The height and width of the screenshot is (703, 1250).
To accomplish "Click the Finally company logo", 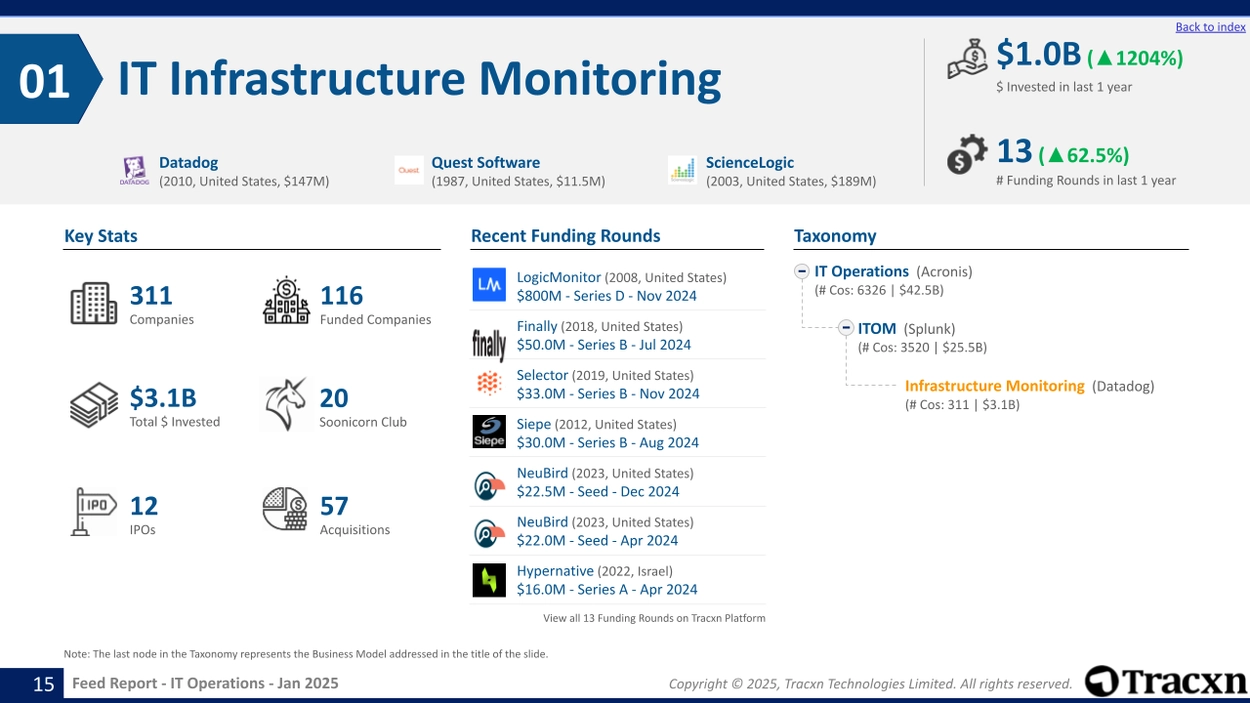I will pyautogui.click(x=489, y=345).
